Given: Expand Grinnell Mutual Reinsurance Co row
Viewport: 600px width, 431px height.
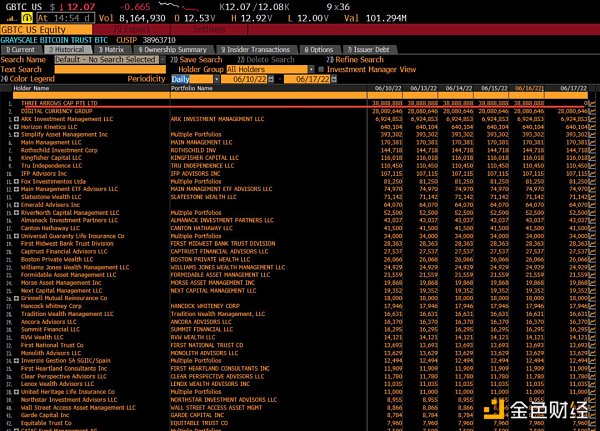Looking at the screenshot, I should click(16, 298).
